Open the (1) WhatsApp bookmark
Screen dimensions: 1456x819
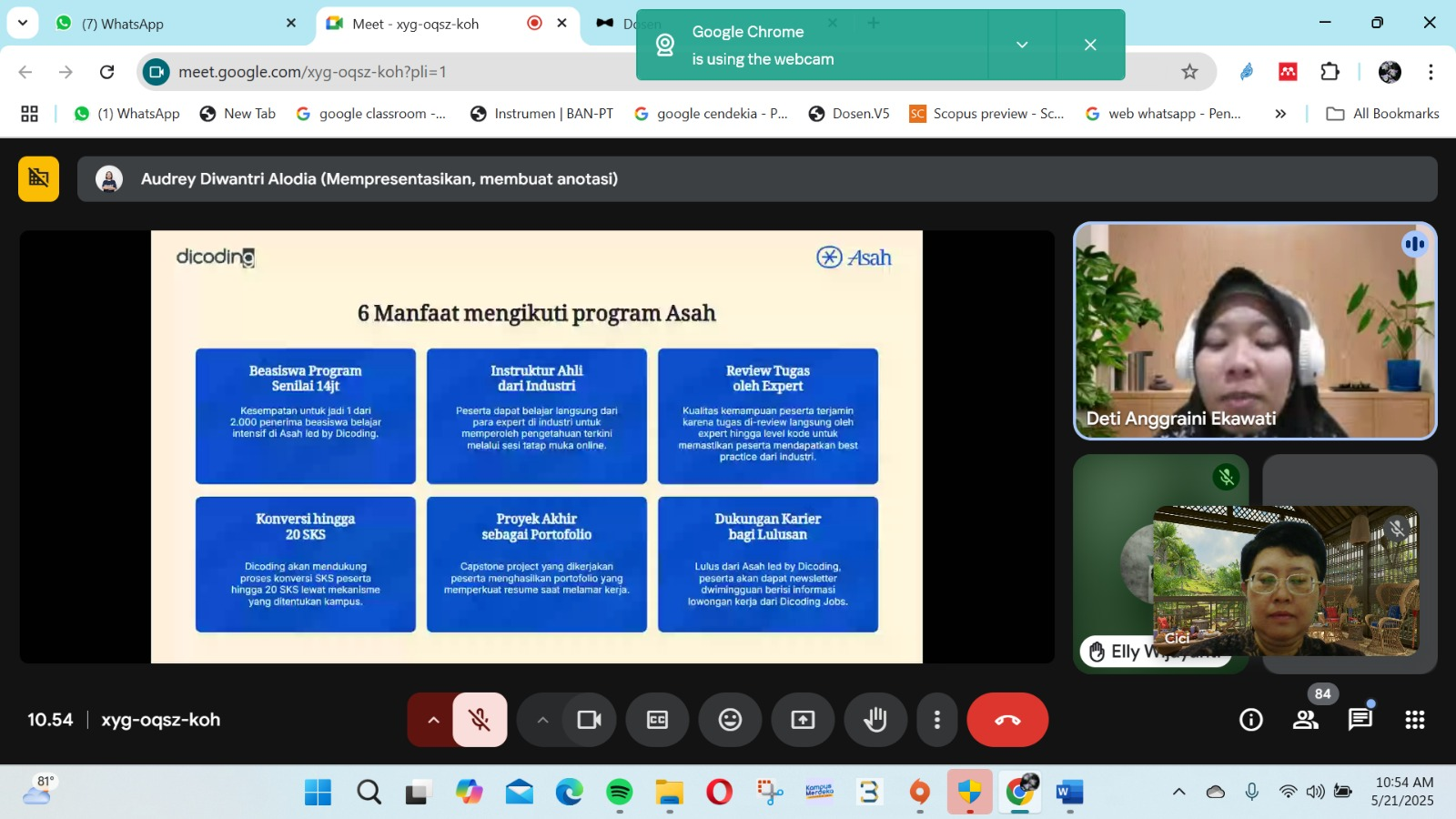(126, 114)
